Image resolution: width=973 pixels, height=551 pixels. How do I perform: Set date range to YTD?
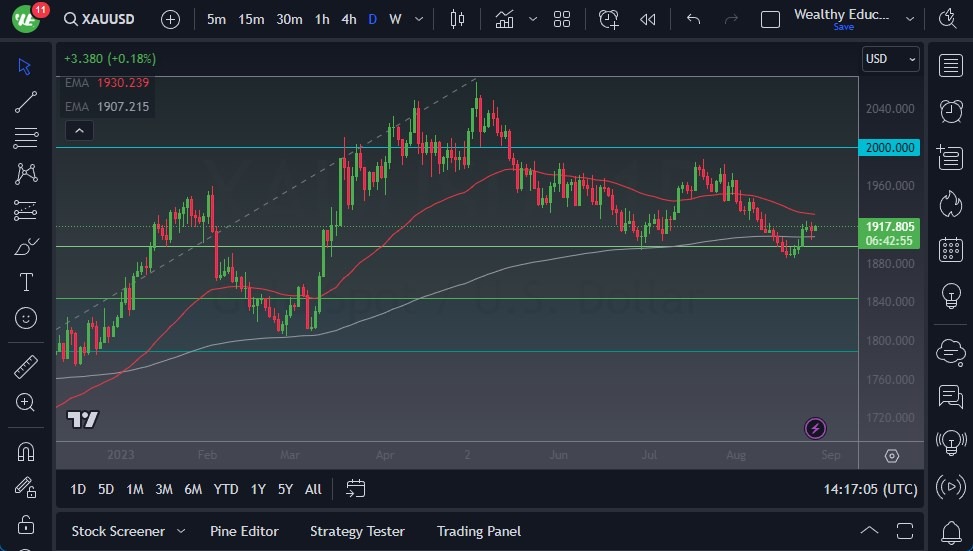pos(226,489)
